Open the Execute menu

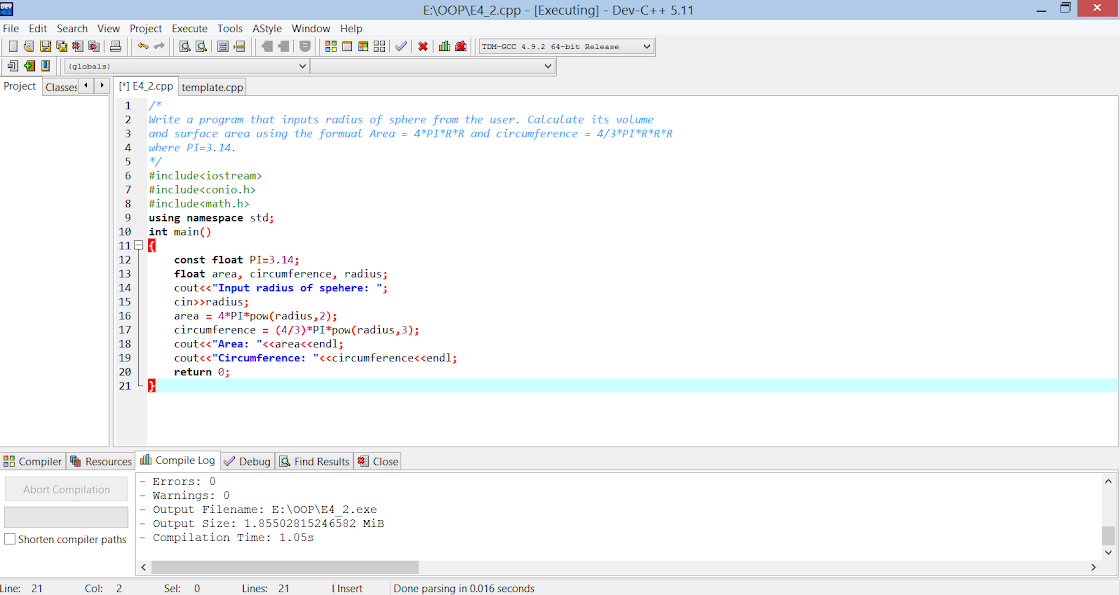(189, 28)
